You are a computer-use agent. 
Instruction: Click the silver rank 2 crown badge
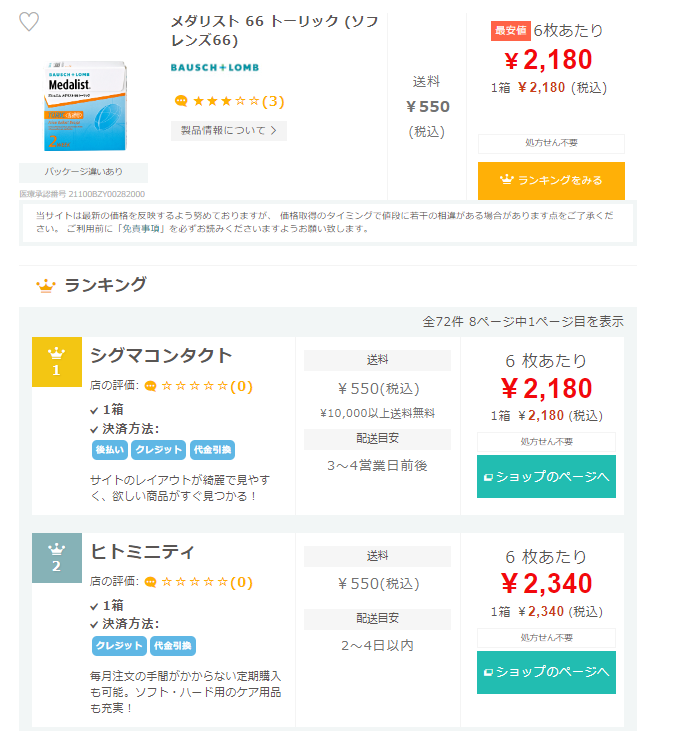tap(57, 557)
